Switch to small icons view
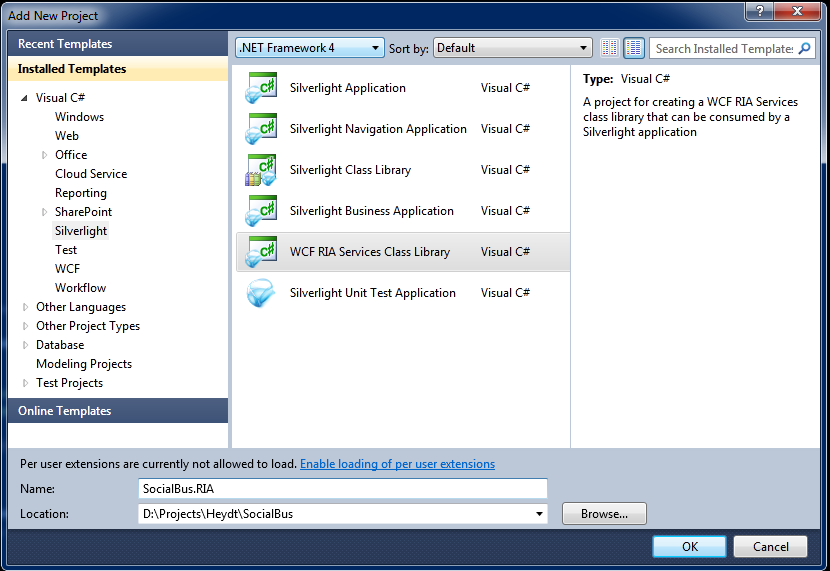 click(x=610, y=48)
